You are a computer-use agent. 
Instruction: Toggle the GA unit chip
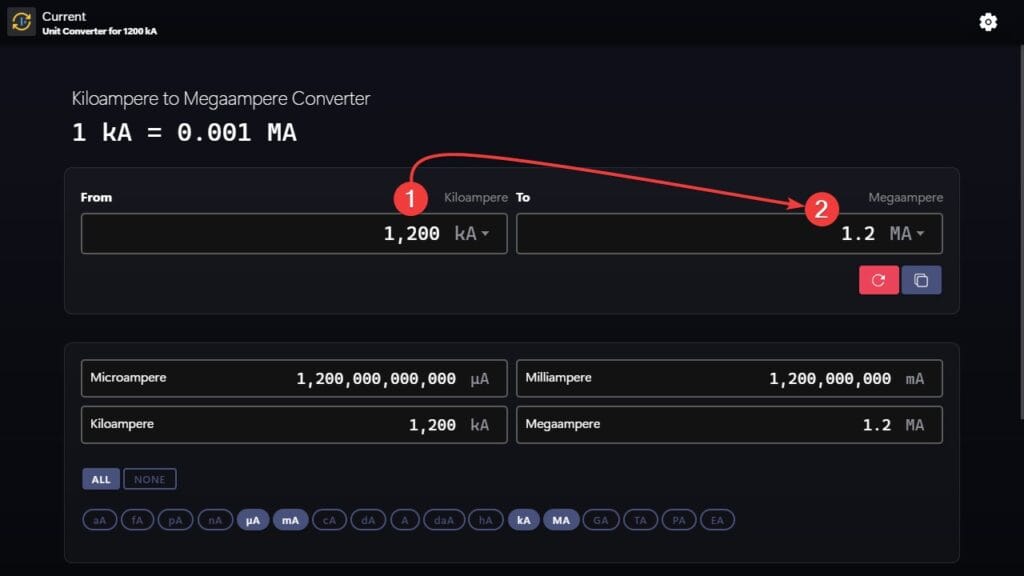[600, 520]
